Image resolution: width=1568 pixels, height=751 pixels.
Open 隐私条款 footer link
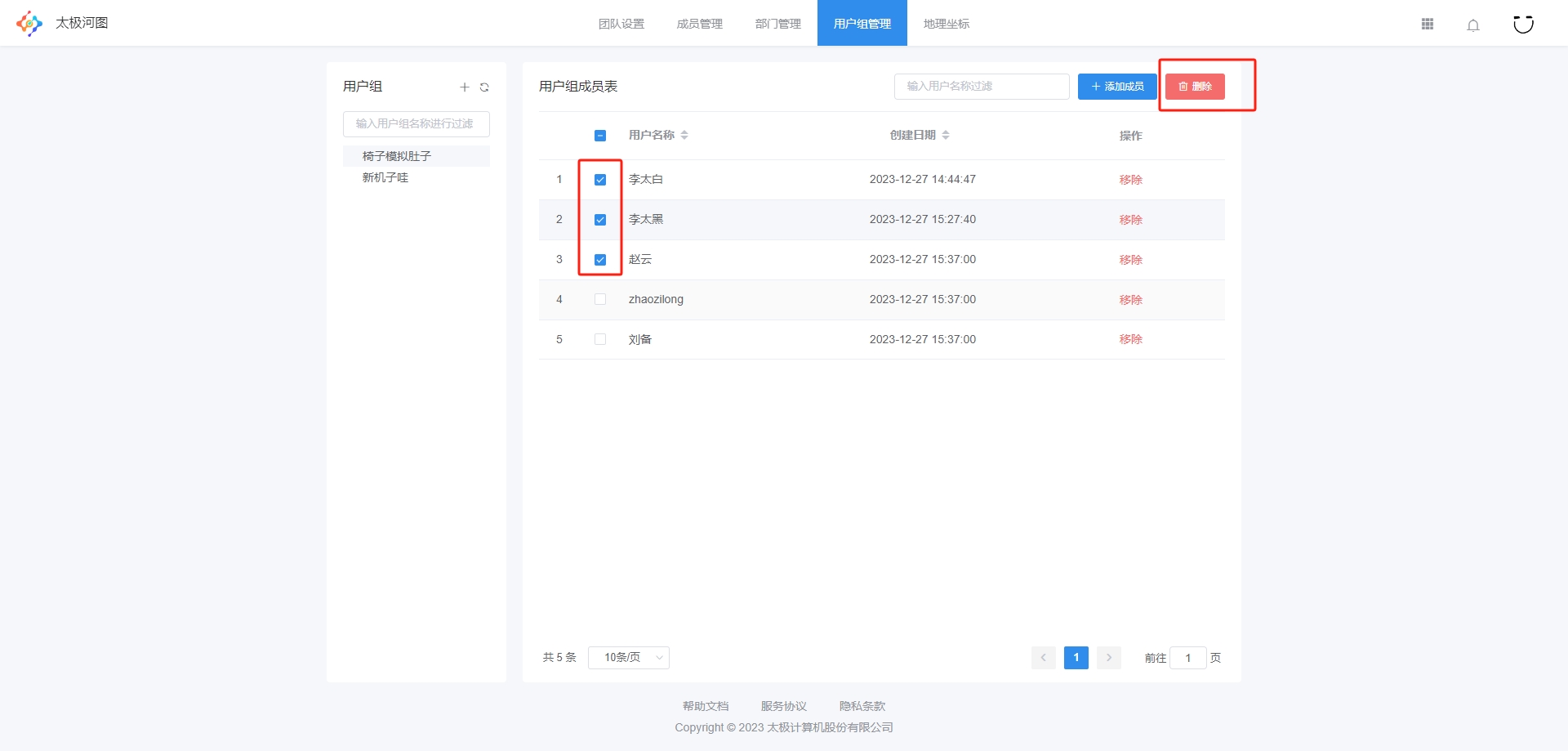862,706
